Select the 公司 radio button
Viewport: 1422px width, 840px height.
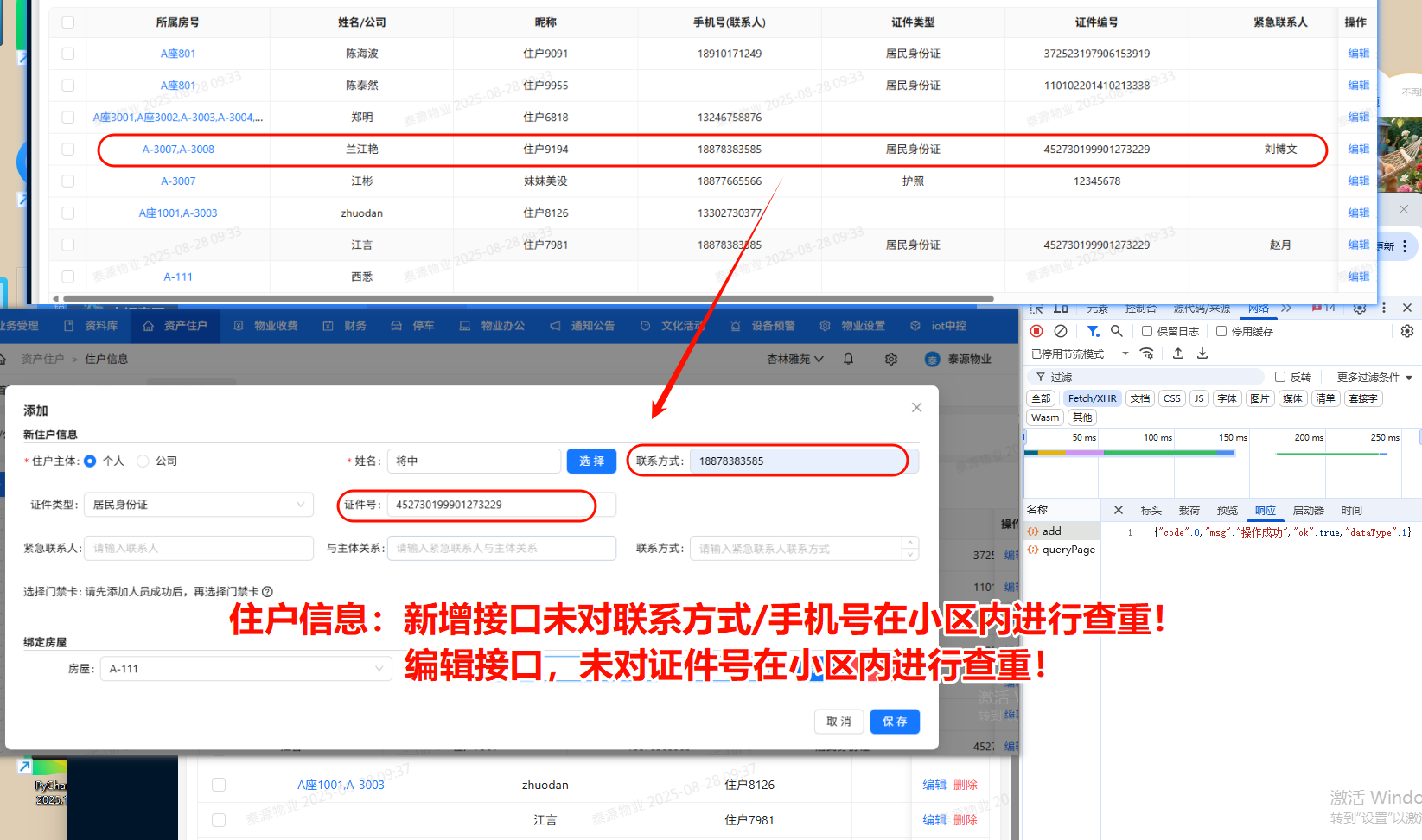[143, 461]
